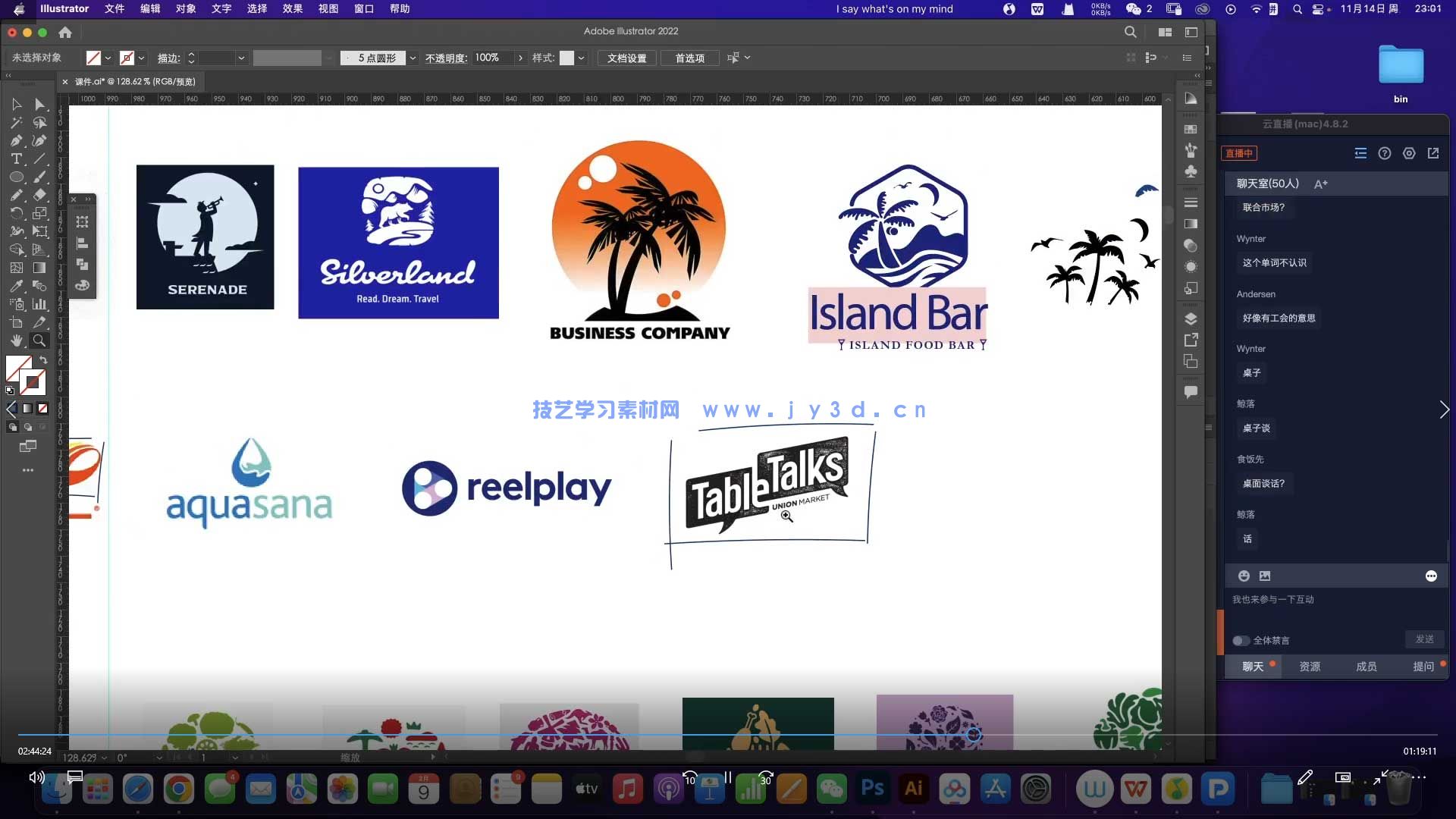Image resolution: width=1456 pixels, height=819 pixels.
Task: Select the Eyedropper tool
Action: coord(17,284)
